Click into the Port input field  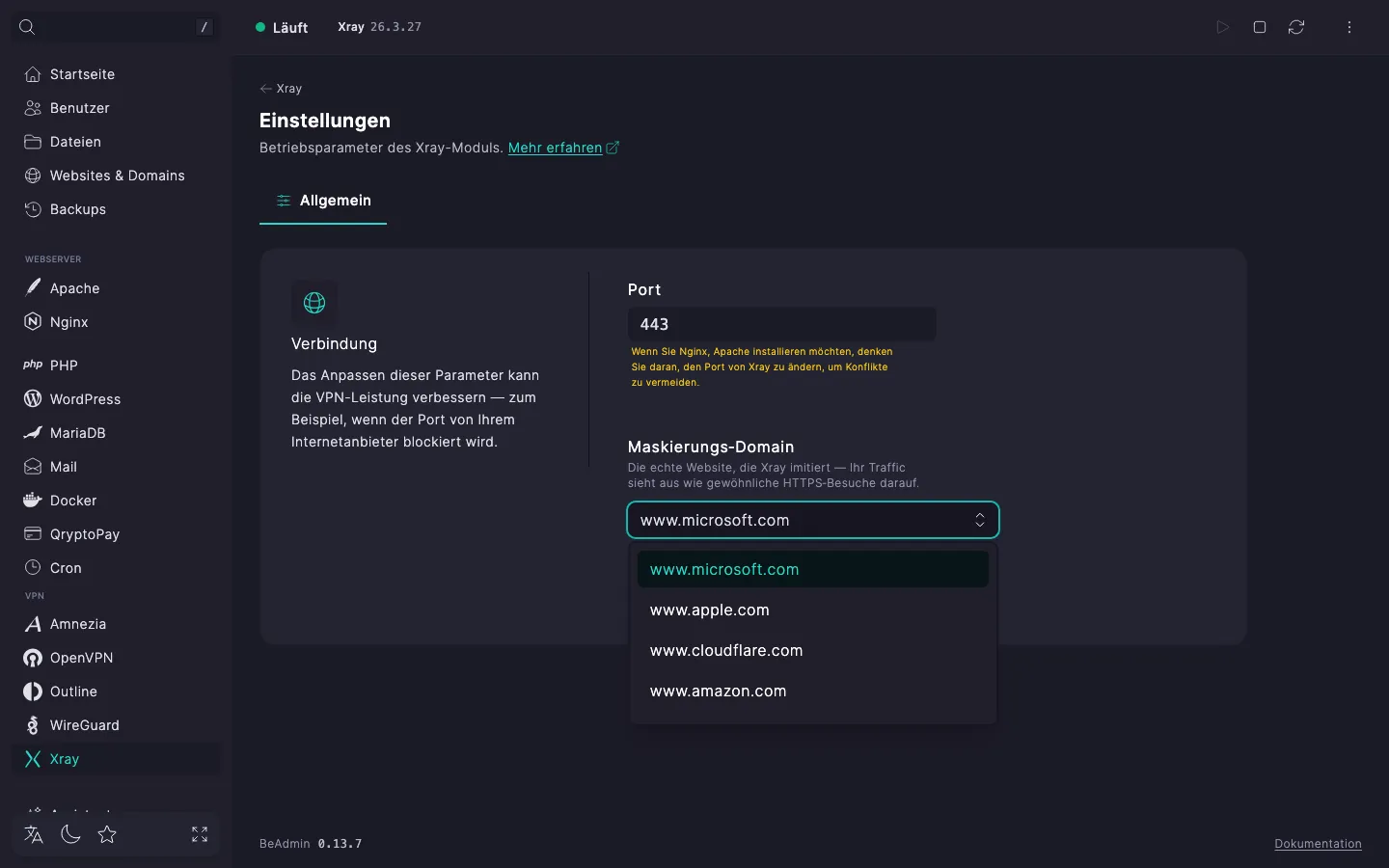(782, 324)
